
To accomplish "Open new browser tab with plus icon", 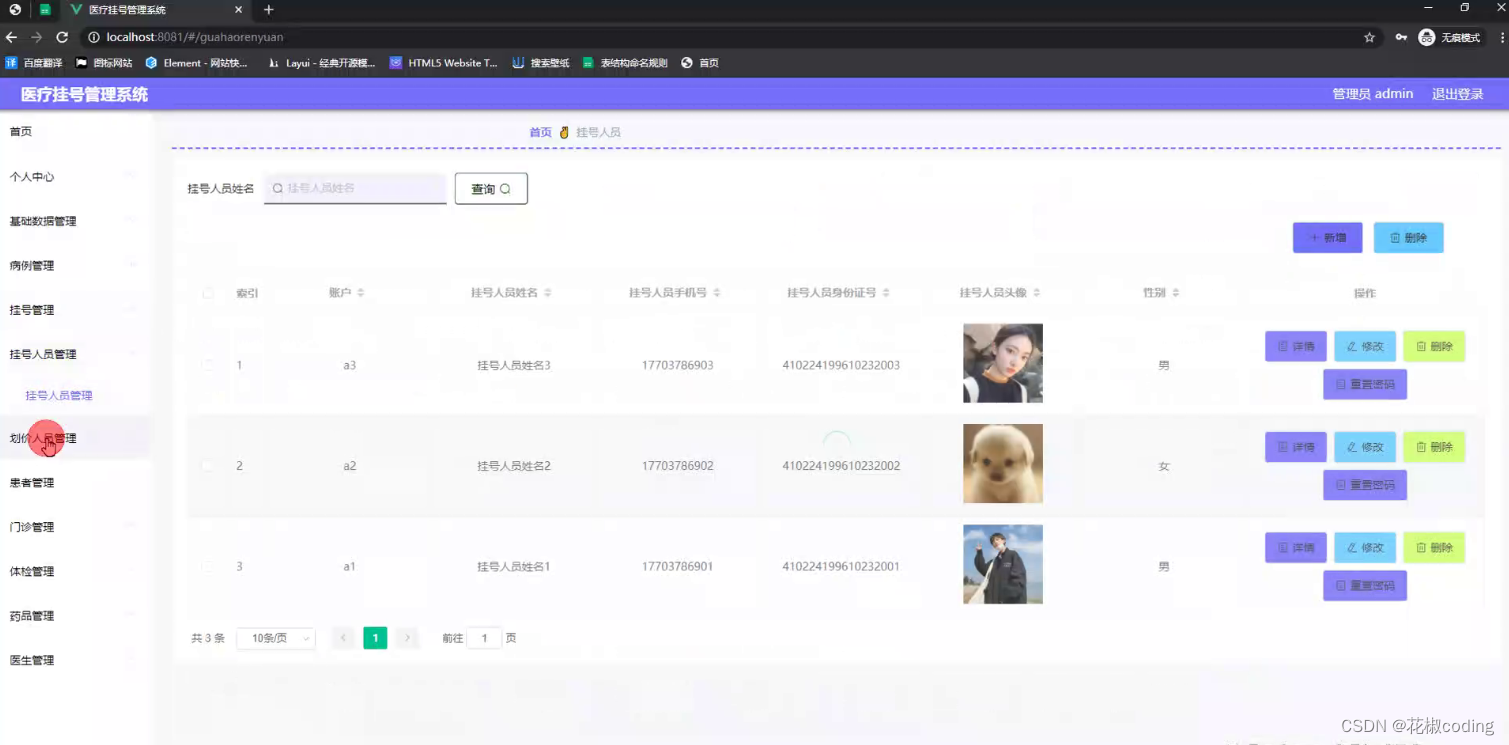I will [x=269, y=10].
